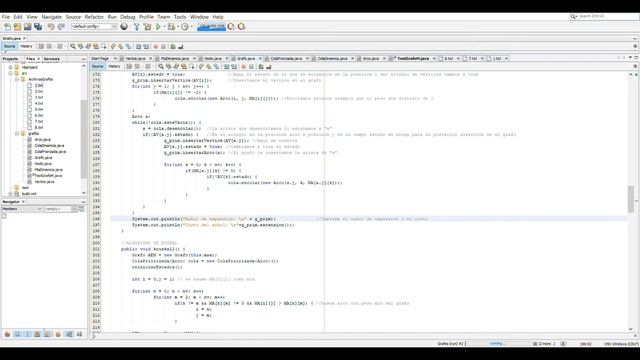
Task: Click the editor vertical scrollbar thumb
Action: pos(631,199)
